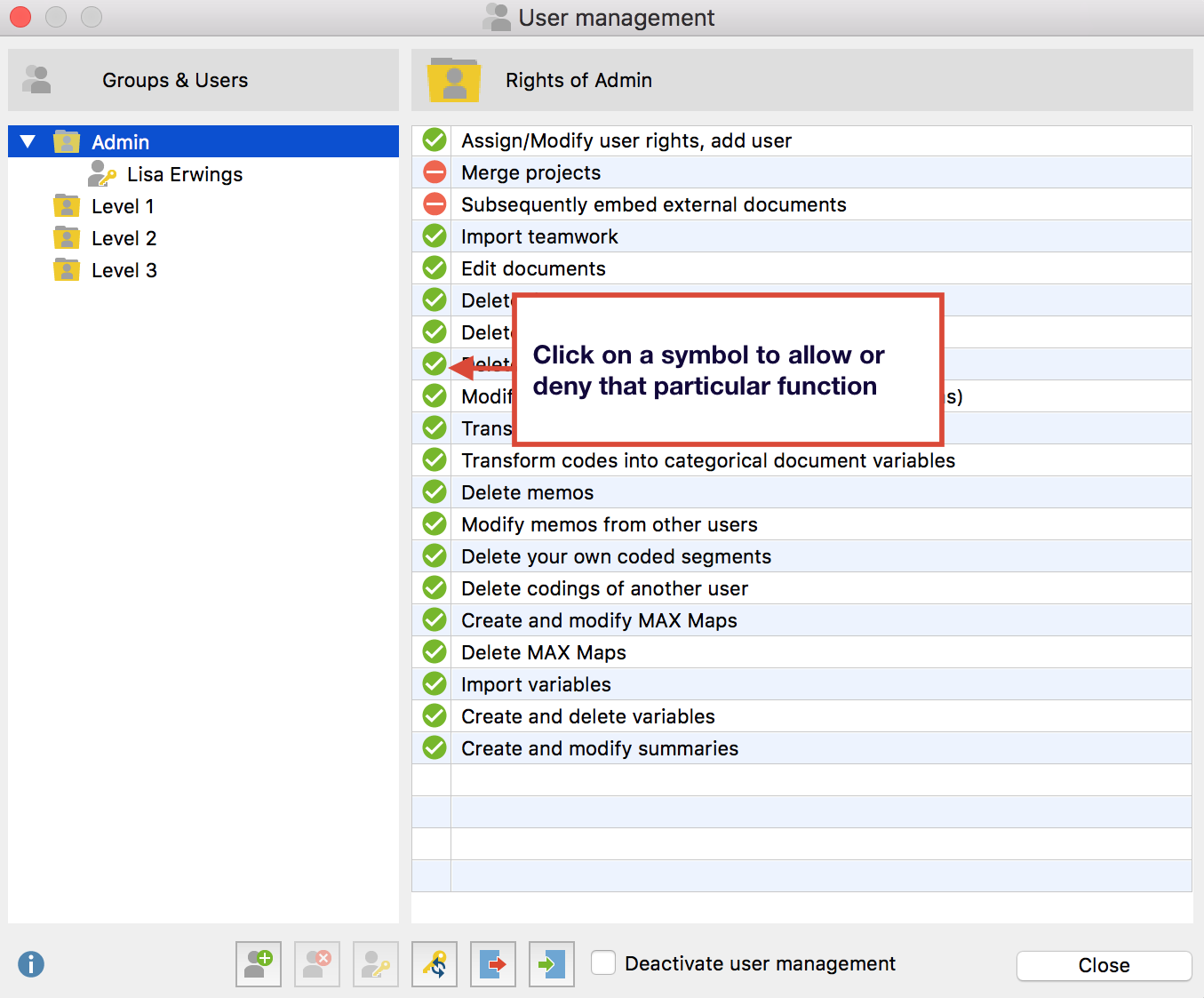Toggle Delete your own coded segments checkmark
The height and width of the screenshot is (998, 1204).
pyautogui.click(x=435, y=556)
